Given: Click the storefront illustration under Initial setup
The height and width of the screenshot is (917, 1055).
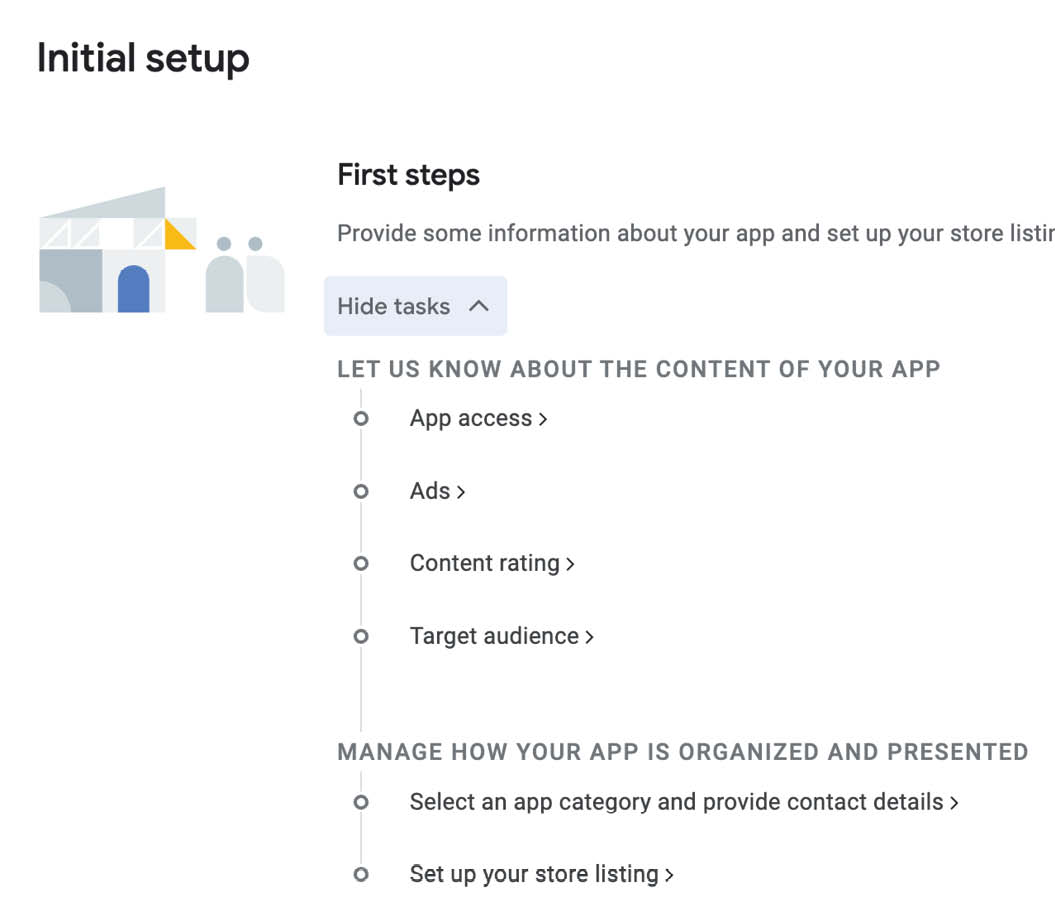Looking at the screenshot, I should (x=161, y=250).
